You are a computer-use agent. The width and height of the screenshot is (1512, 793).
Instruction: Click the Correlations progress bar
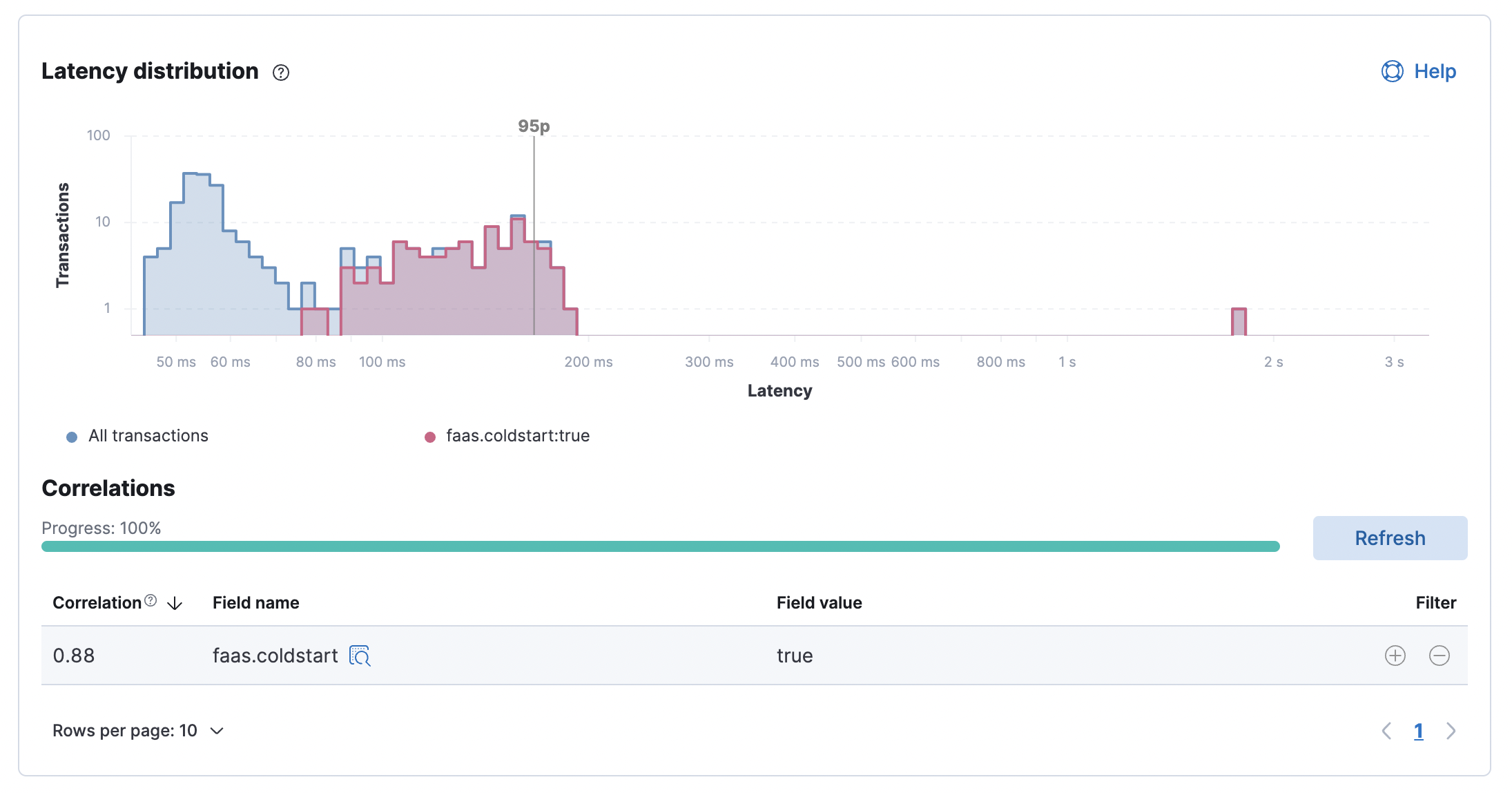[661, 546]
